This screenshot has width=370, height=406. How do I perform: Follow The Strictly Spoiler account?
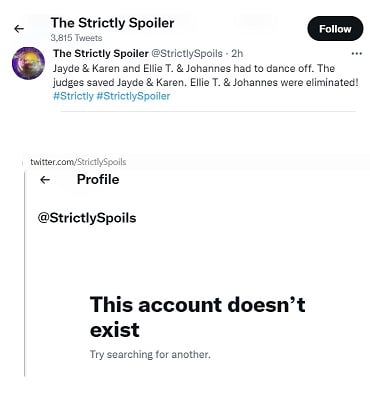coord(335,29)
